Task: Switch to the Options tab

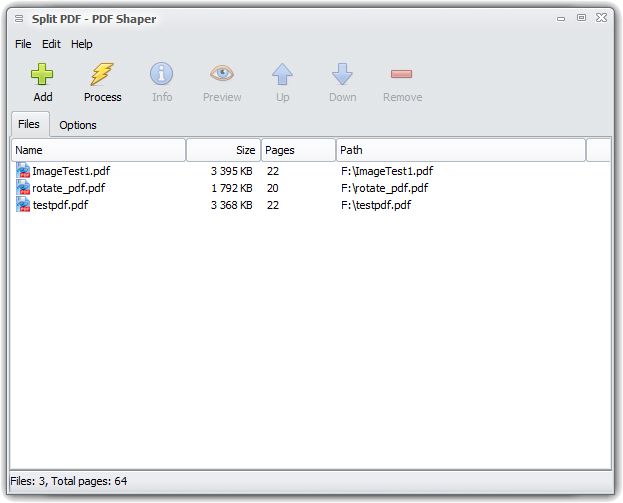Action: (x=78, y=125)
